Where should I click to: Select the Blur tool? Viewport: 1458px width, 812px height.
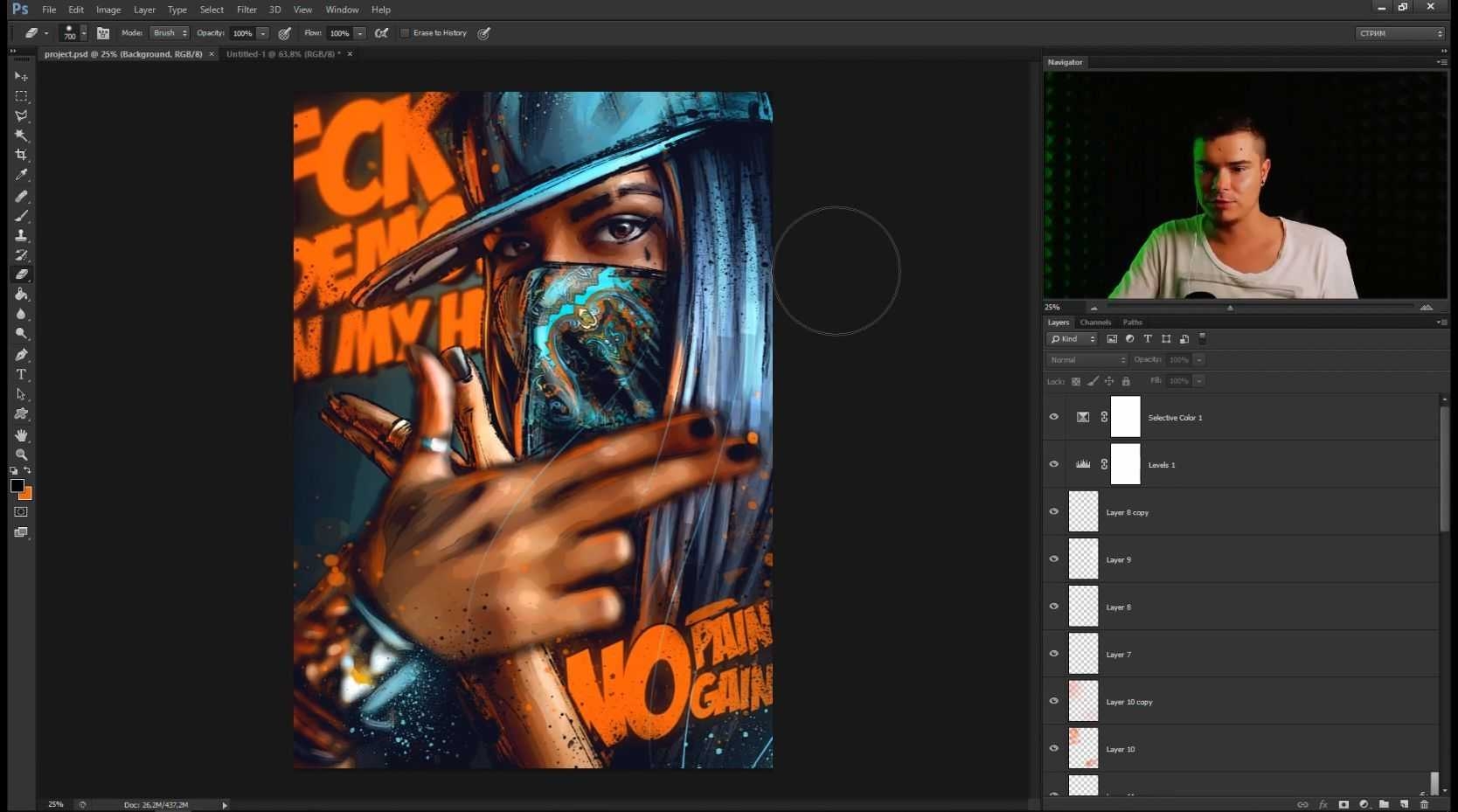coord(21,314)
